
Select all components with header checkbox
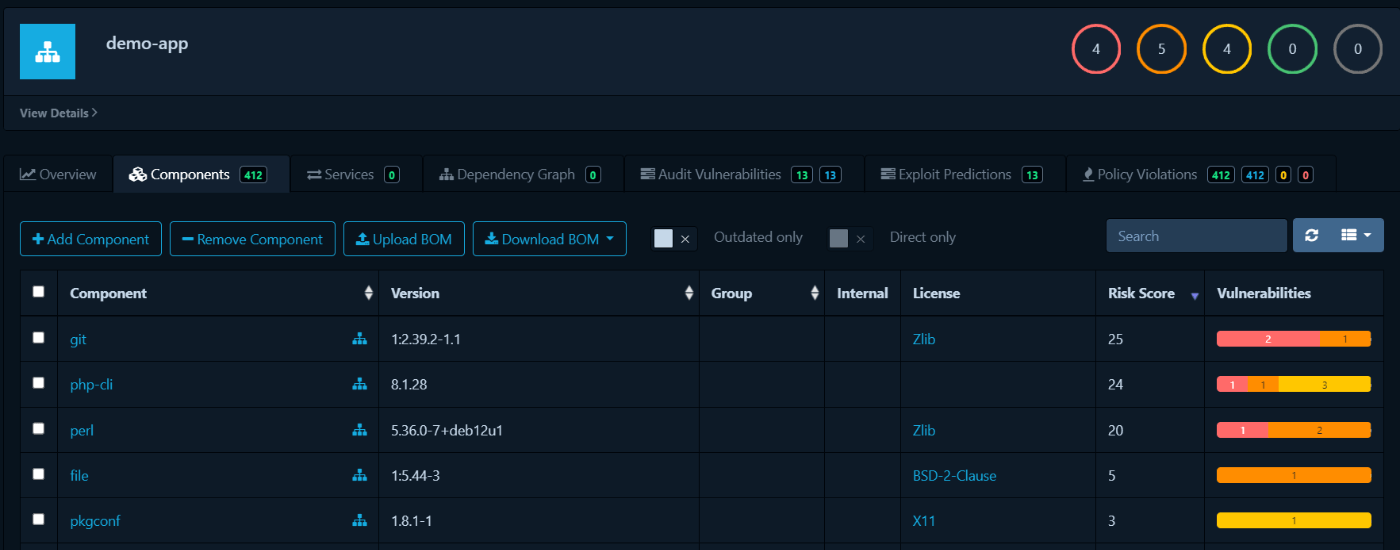[x=39, y=292]
